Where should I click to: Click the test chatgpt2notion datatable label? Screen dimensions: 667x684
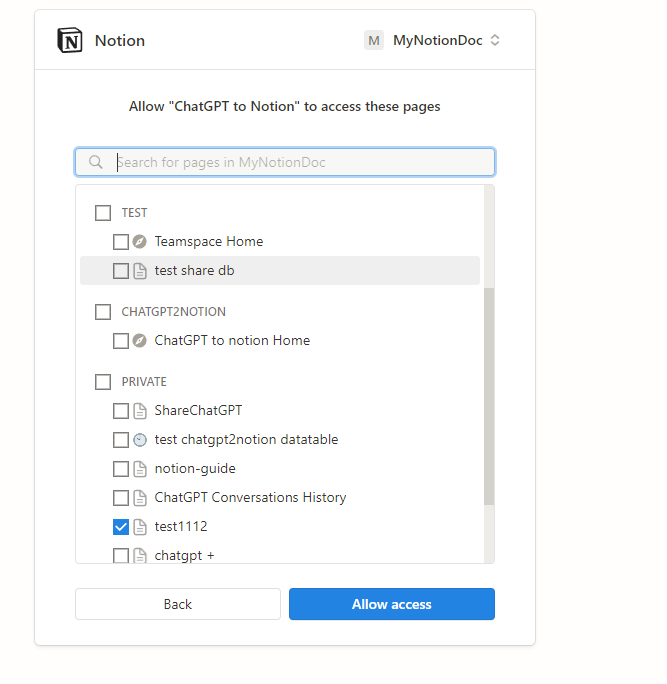(x=246, y=440)
